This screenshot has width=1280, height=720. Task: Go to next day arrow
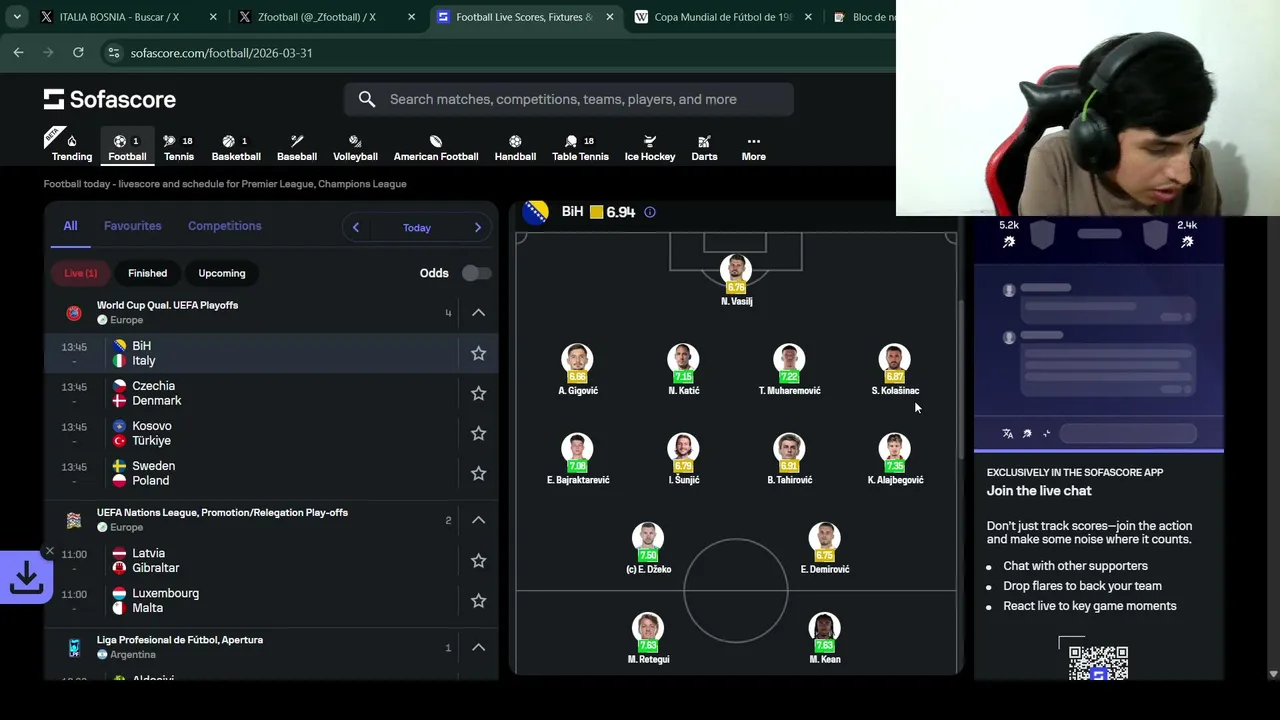coord(477,228)
